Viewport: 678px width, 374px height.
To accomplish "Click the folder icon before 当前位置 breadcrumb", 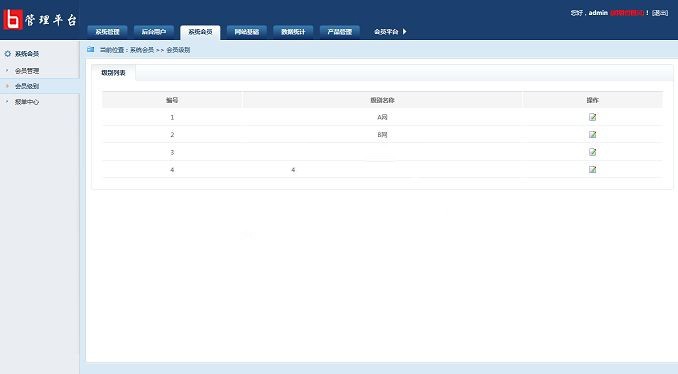I will click(x=90, y=50).
